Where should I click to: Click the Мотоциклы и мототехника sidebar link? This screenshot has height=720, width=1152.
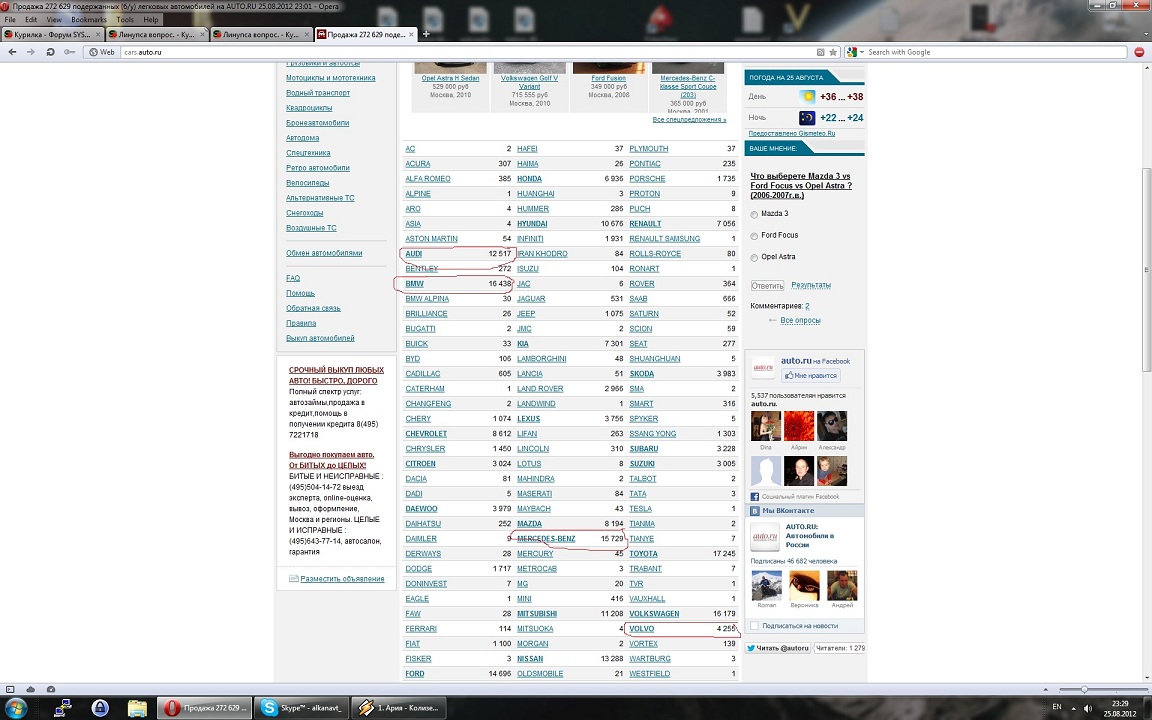point(331,78)
